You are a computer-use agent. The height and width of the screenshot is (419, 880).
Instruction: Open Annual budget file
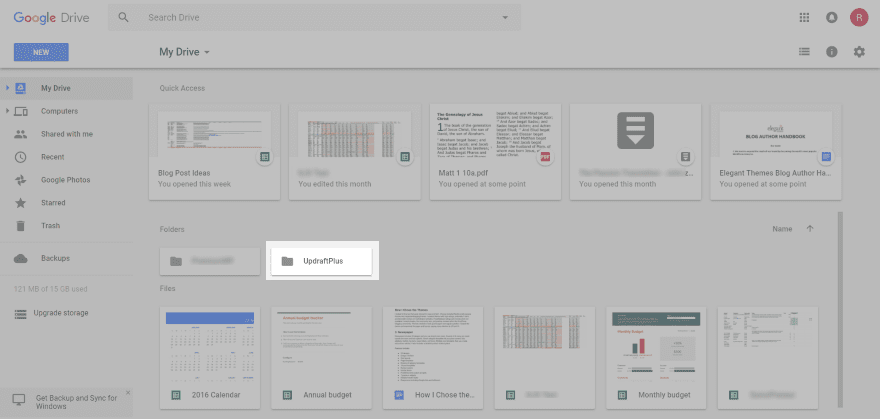click(x=322, y=358)
